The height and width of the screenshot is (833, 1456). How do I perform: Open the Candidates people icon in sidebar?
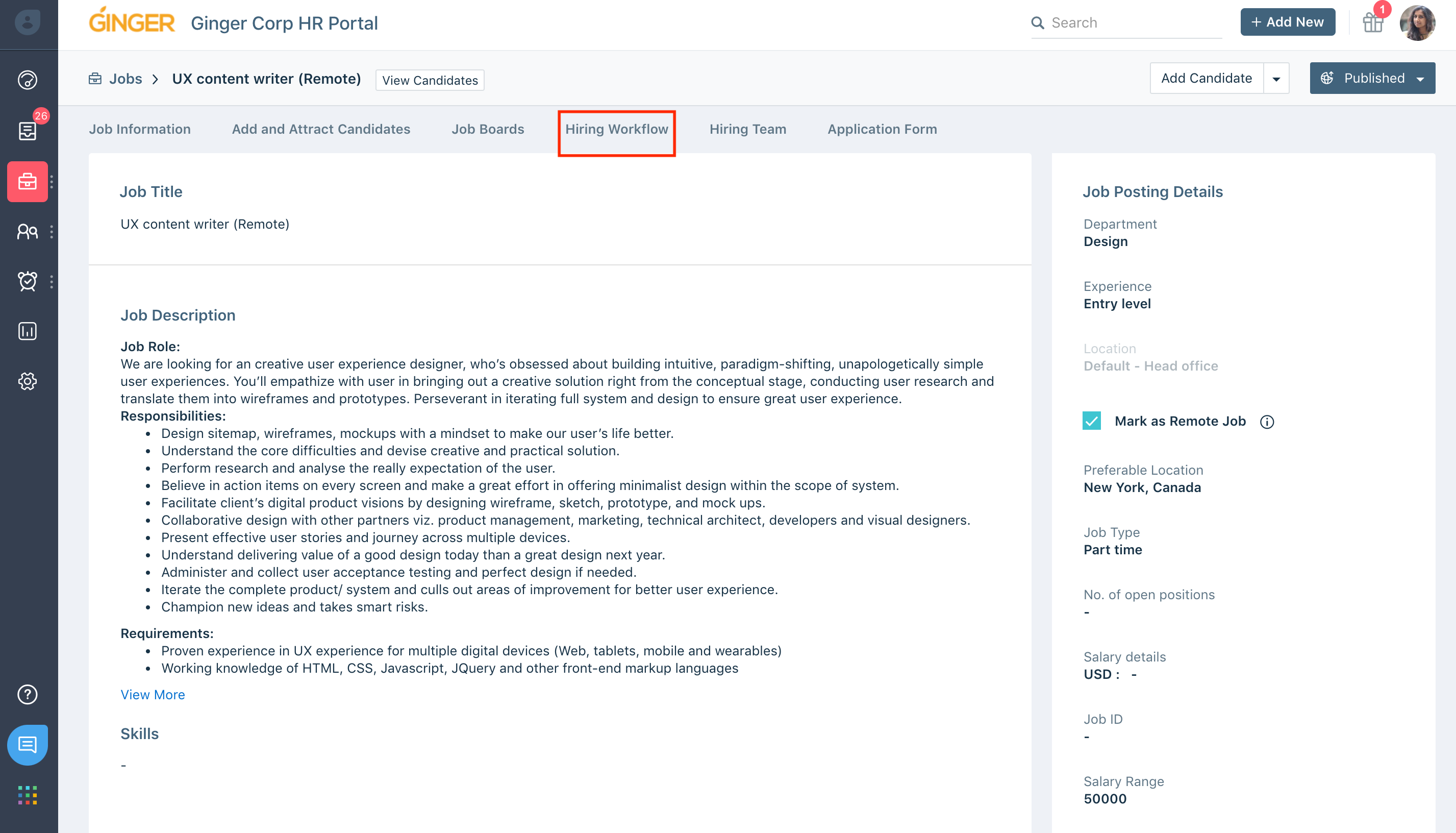tap(28, 232)
